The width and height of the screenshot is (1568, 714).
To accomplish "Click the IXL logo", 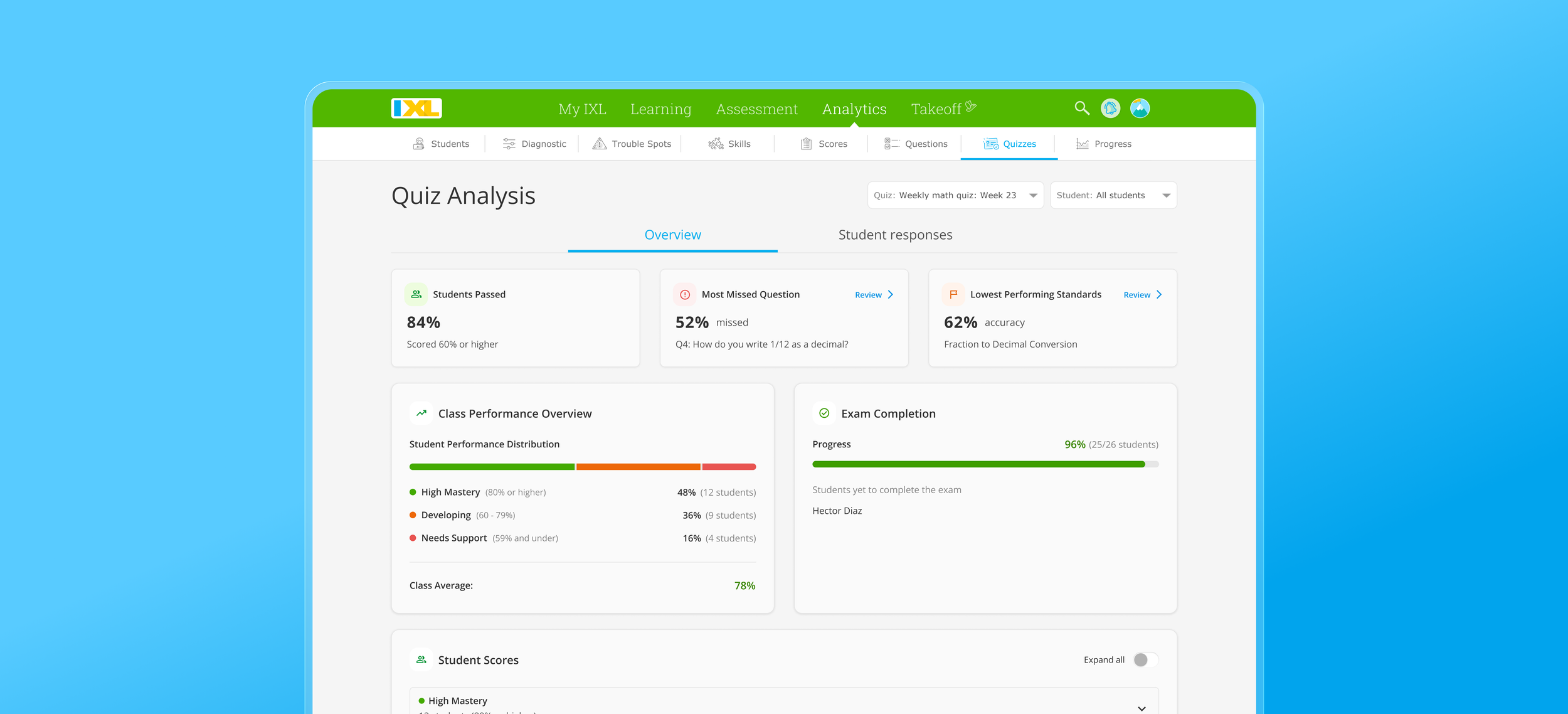I will tap(416, 109).
